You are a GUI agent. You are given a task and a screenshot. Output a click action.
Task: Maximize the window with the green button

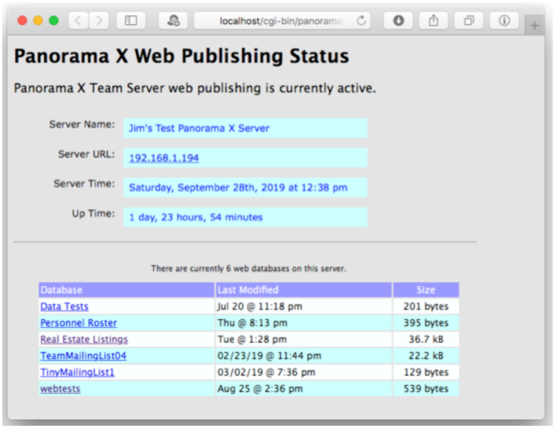pyautogui.click(x=54, y=21)
